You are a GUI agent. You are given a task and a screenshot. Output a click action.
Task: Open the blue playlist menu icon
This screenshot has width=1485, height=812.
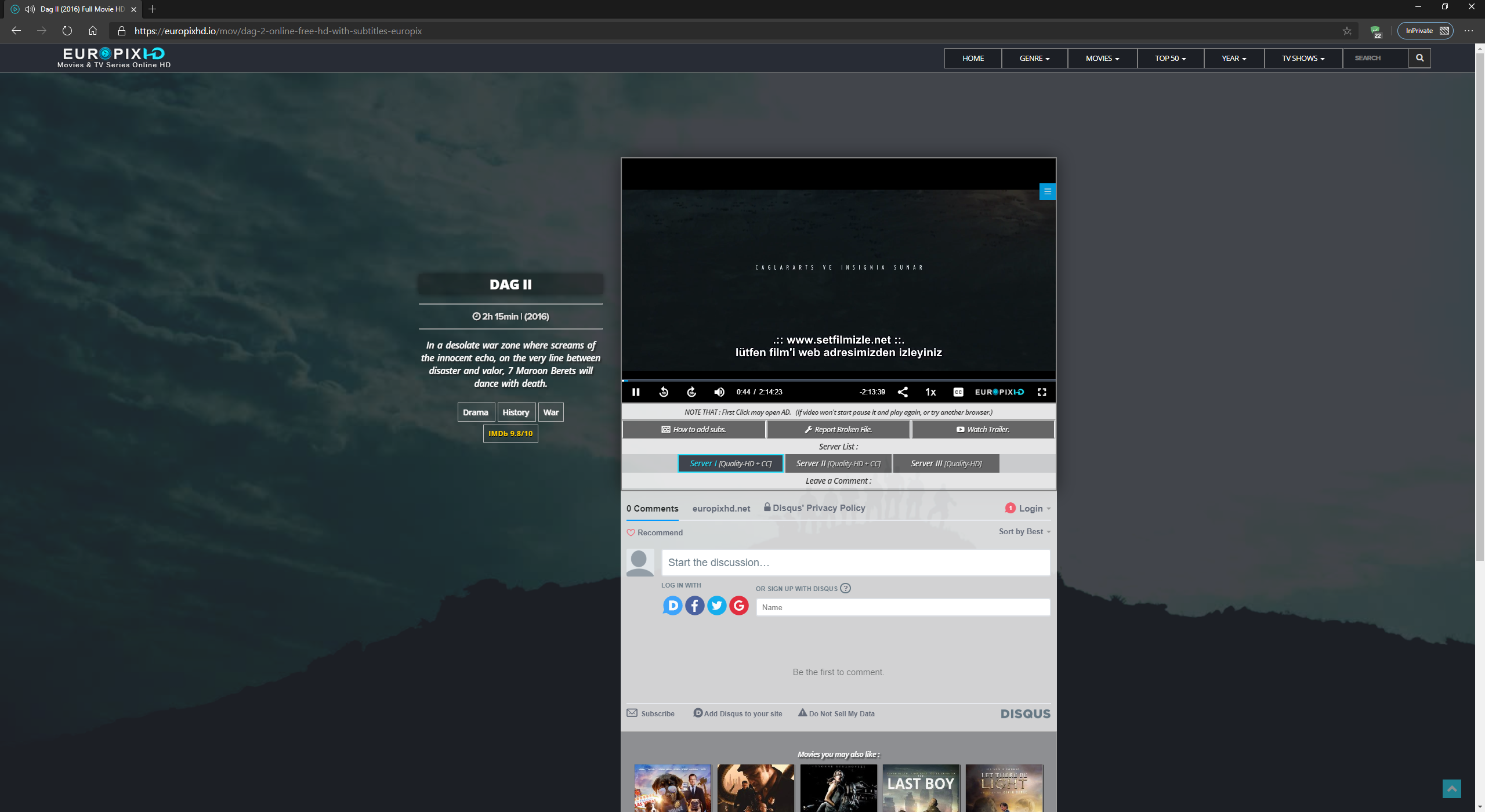(1047, 191)
